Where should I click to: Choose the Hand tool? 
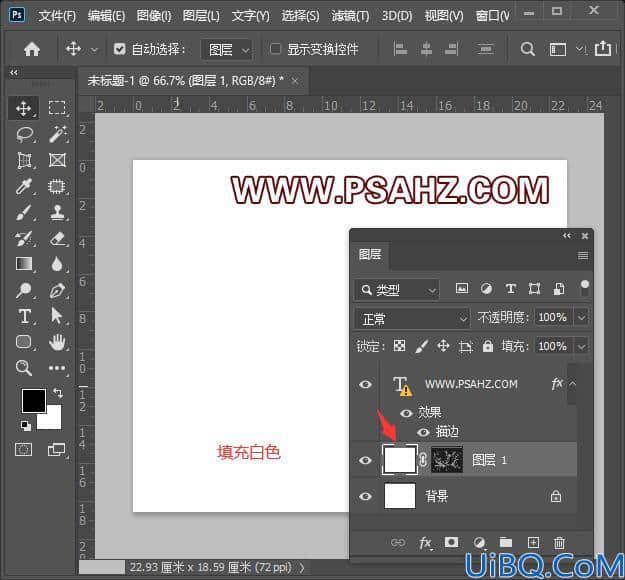(57, 342)
